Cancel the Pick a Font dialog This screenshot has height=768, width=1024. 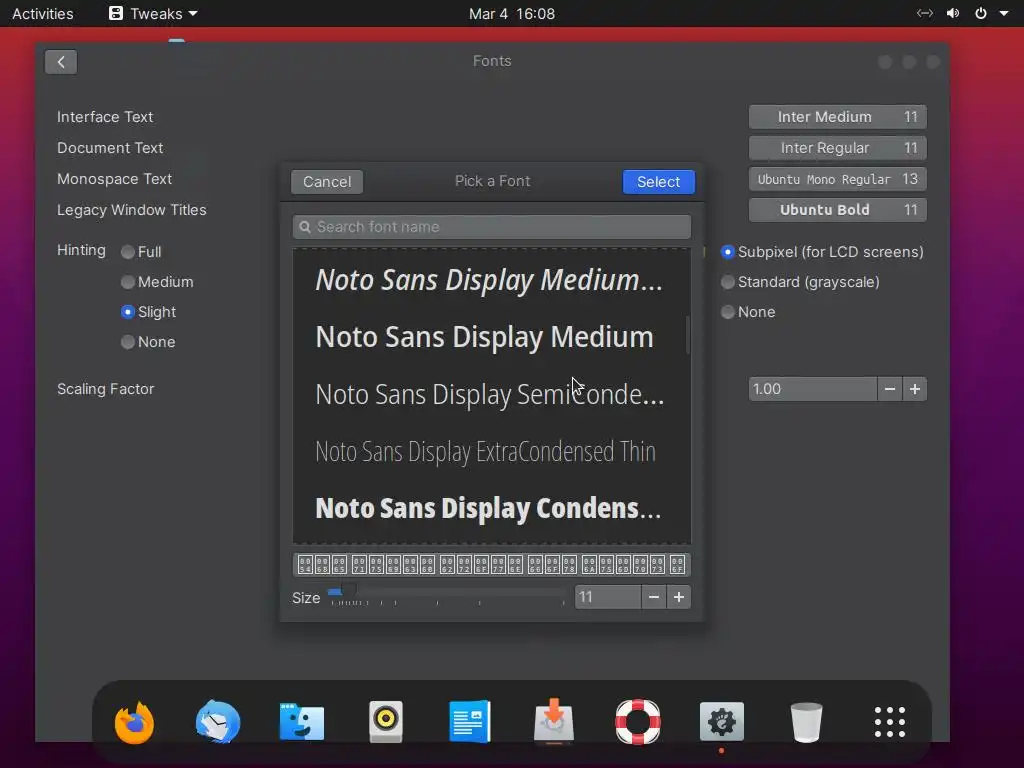(x=327, y=182)
